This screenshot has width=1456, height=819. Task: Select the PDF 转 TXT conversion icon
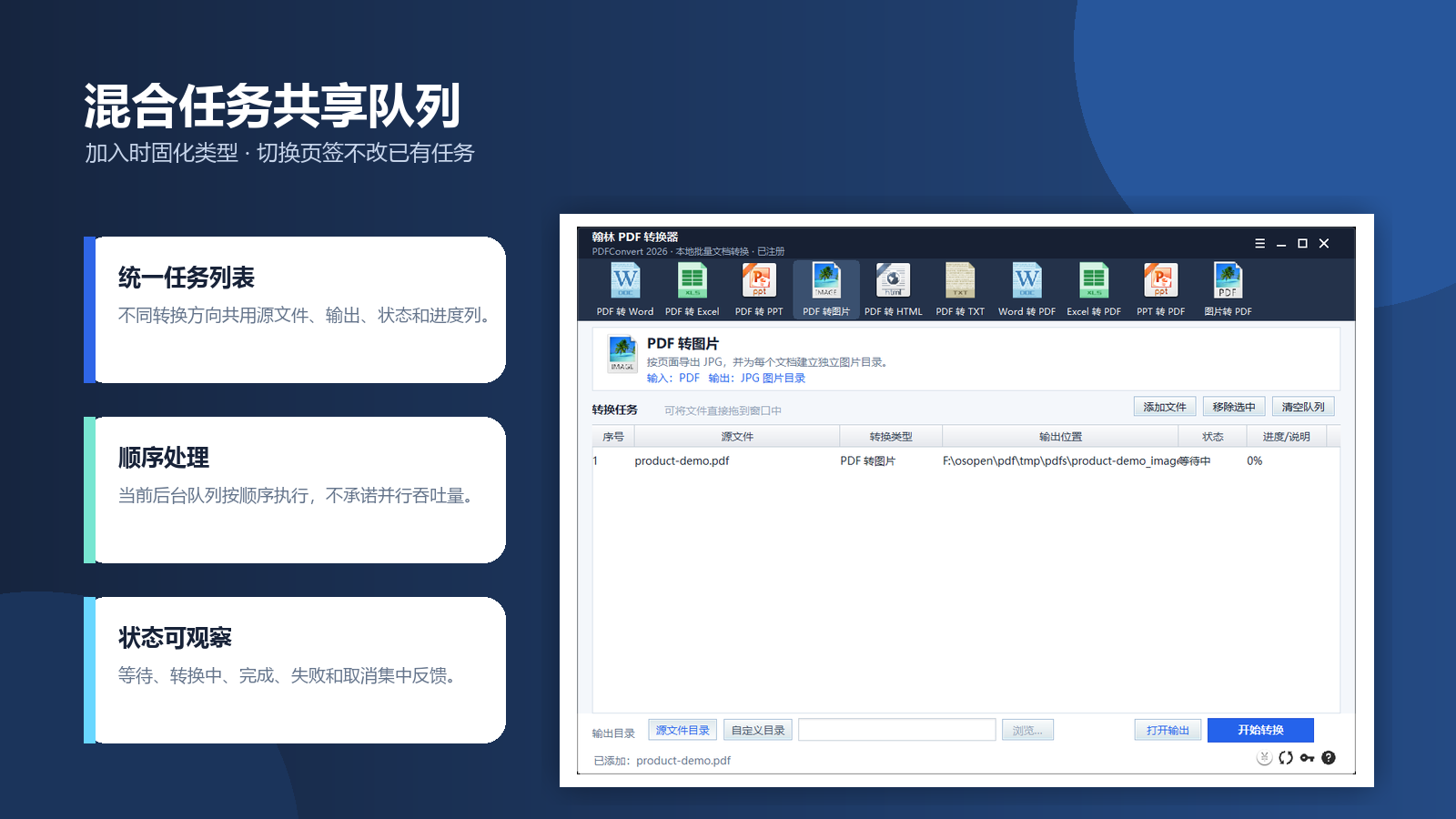[x=960, y=289]
